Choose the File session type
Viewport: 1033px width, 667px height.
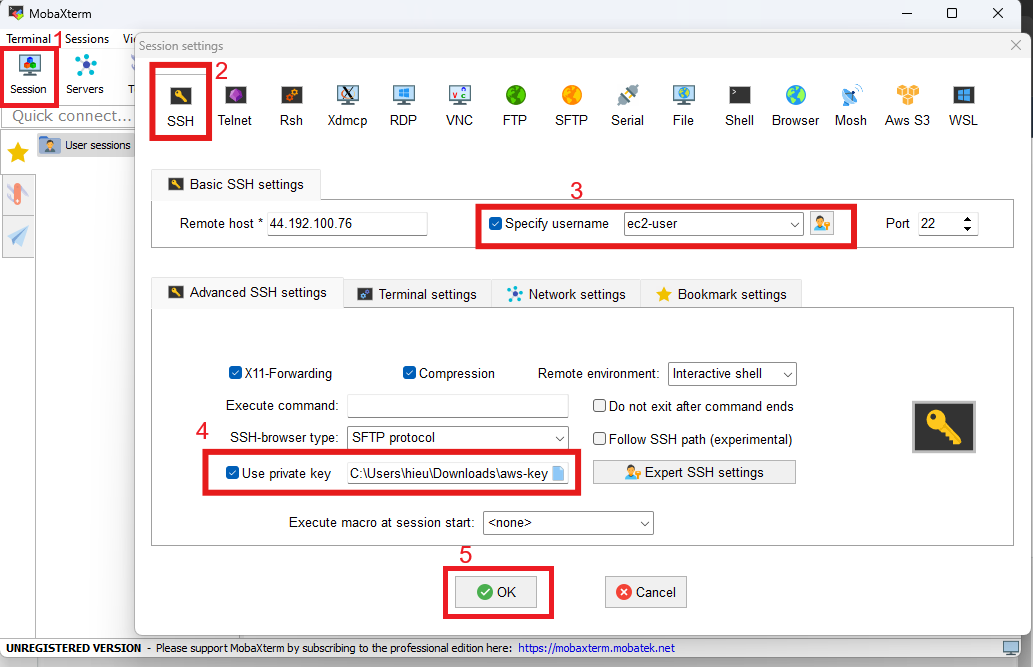click(683, 105)
